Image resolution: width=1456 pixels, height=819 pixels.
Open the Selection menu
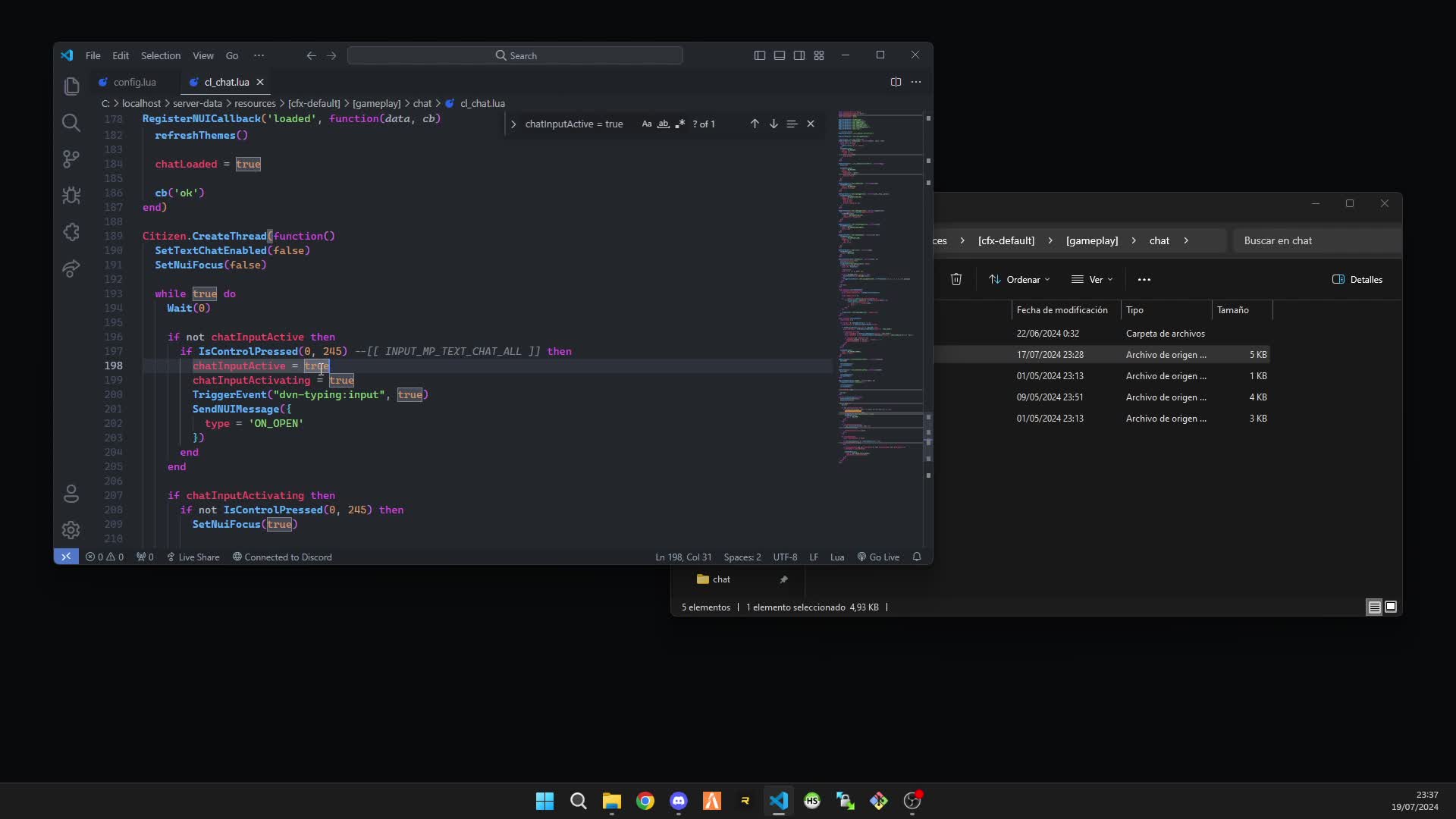[x=161, y=55]
